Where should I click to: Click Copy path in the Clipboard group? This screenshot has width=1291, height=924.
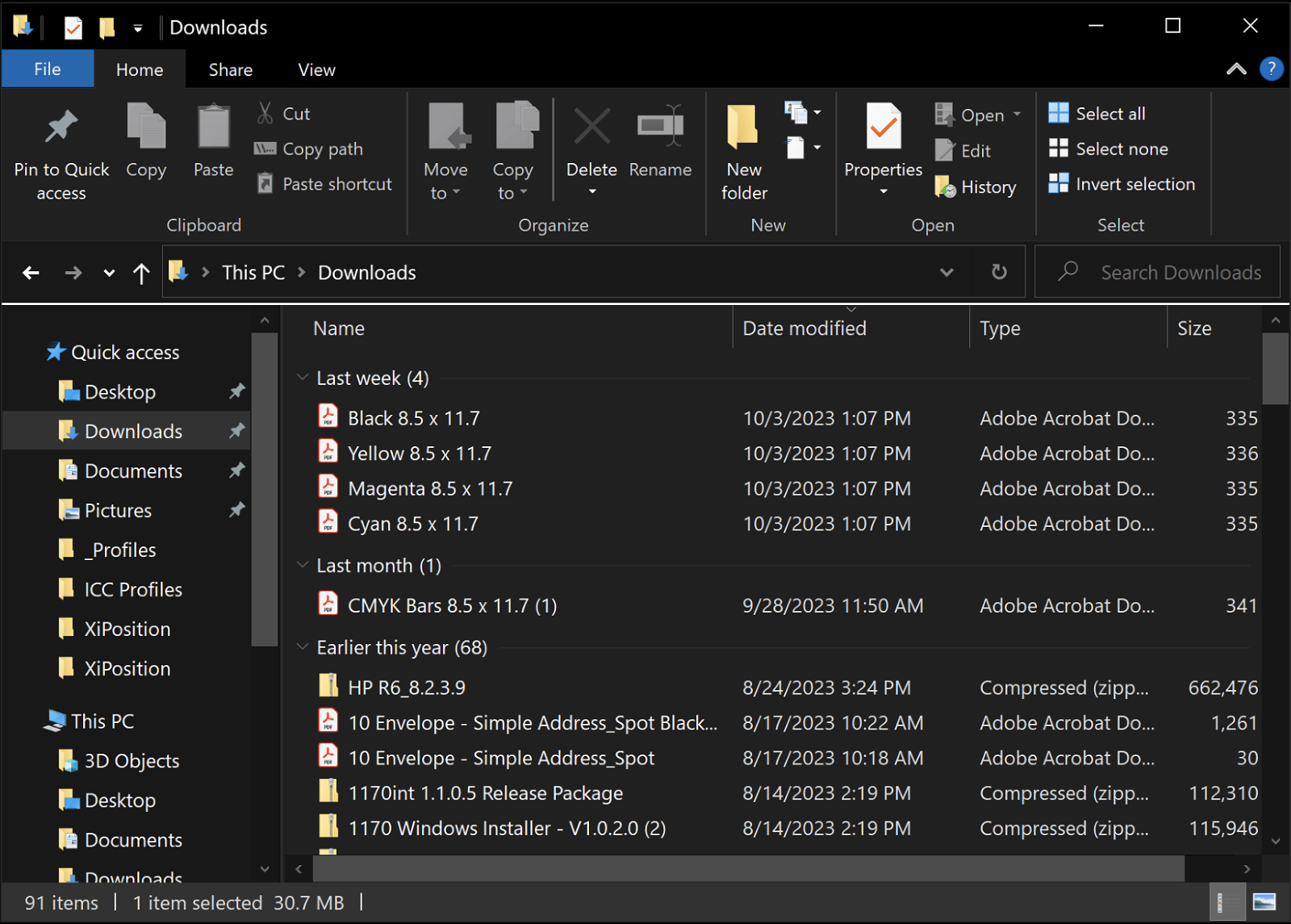click(309, 148)
